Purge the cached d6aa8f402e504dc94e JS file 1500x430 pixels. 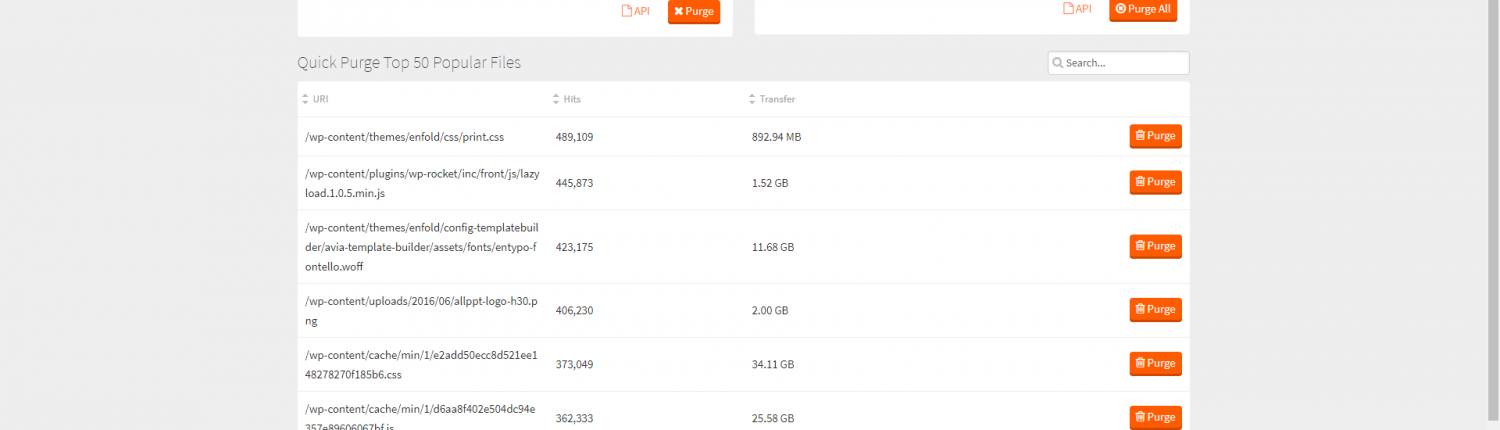[x=1155, y=417]
